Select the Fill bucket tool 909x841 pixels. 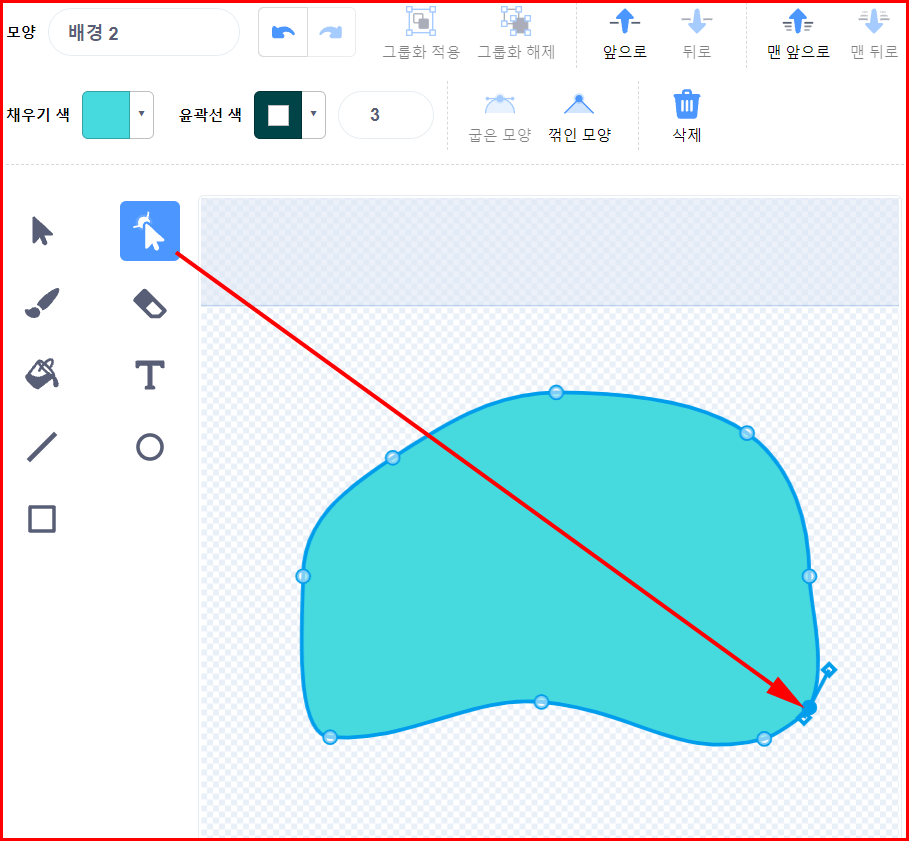point(42,374)
